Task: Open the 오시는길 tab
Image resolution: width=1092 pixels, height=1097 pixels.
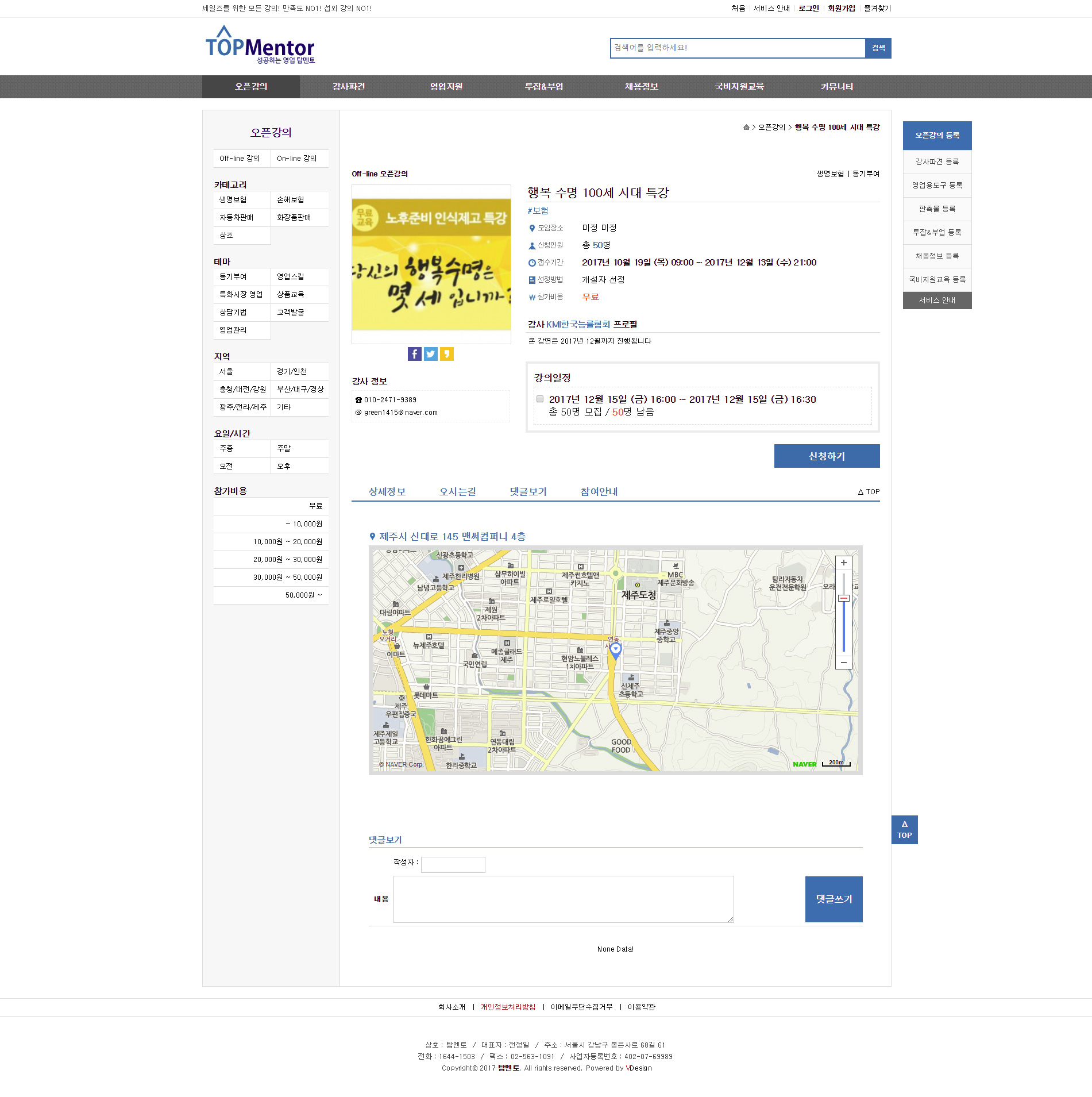Action: pos(457,491)
